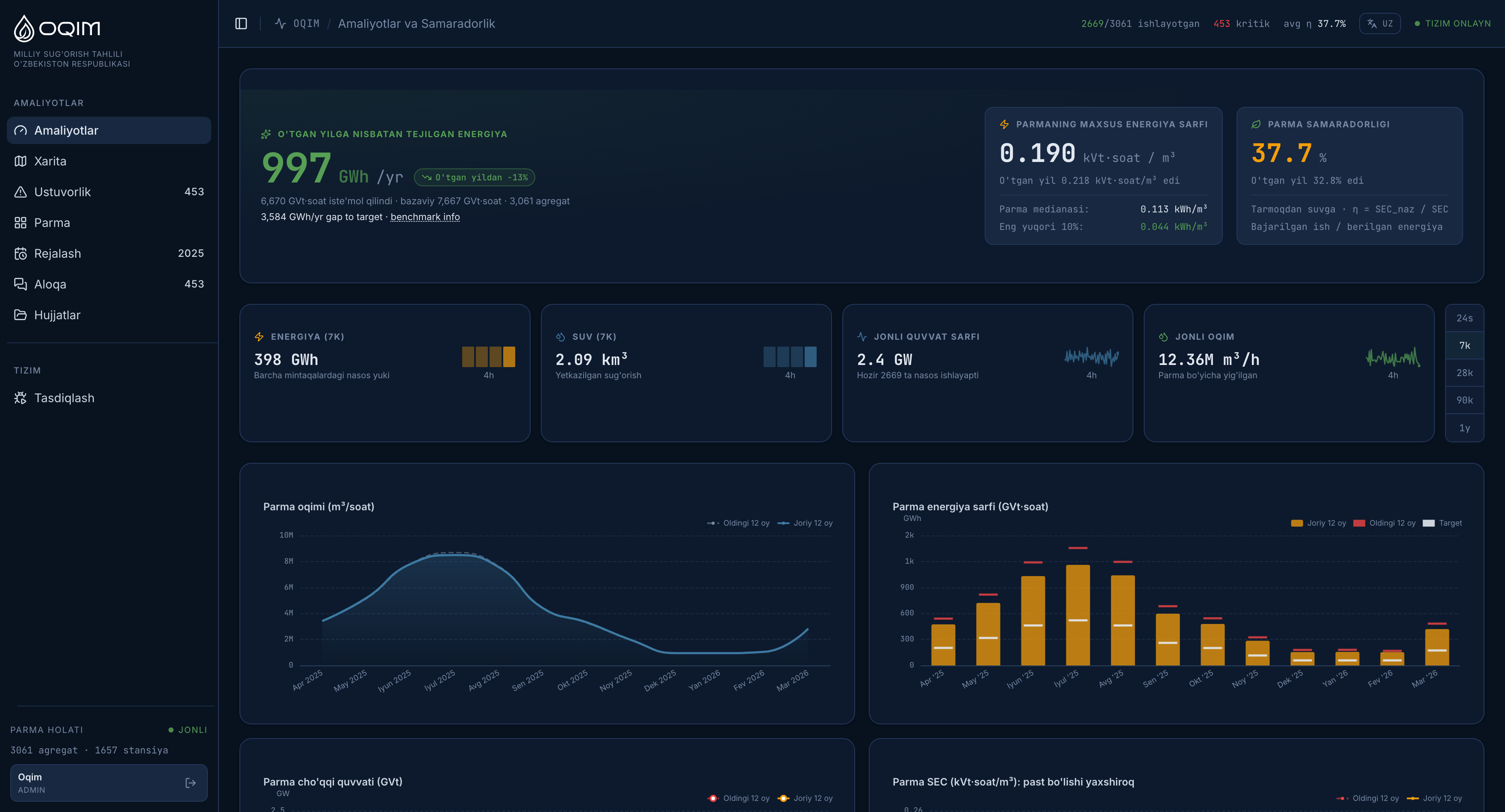Toggle Oldingi 12 oy in cho'qqi quvvati legend
This screenshot has width=1505, height=812.
click(738, 798)
